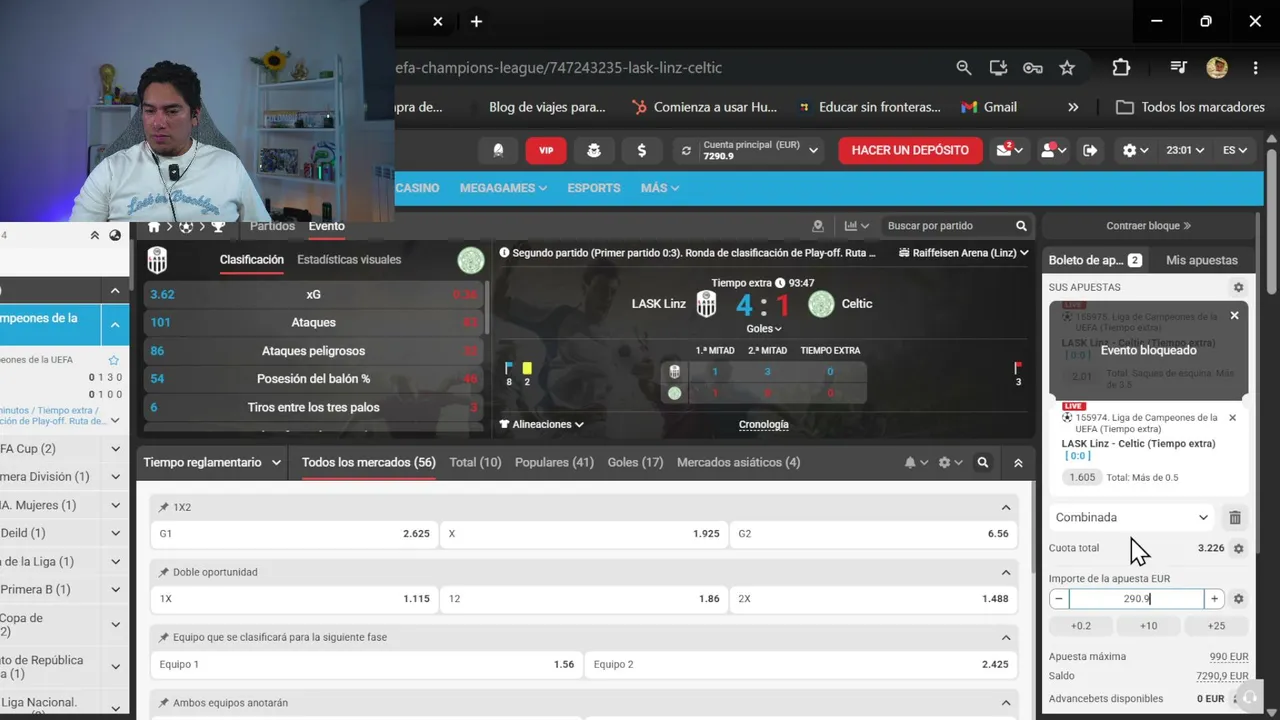The height and width of the screenshot is (720, 1280).
Task: Open the site settings gear in header
Action: point(1135,150)
